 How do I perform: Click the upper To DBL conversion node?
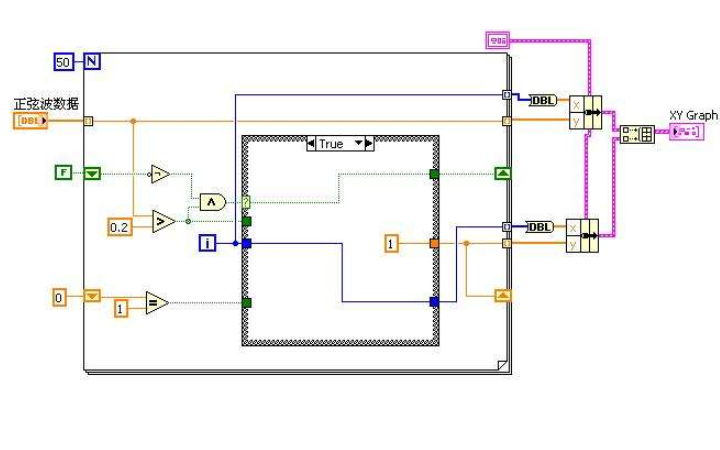543,100
